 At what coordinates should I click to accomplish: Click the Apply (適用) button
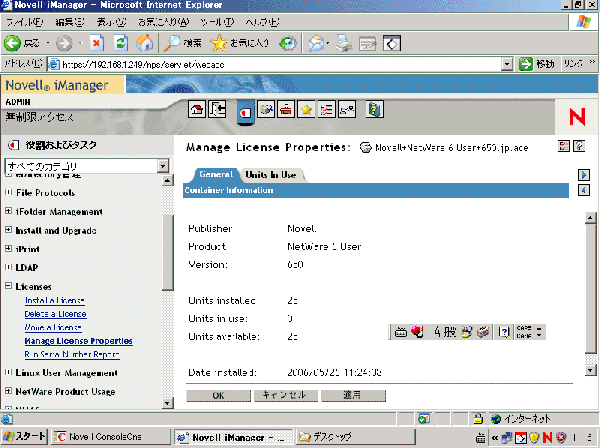tap(353, 396)
